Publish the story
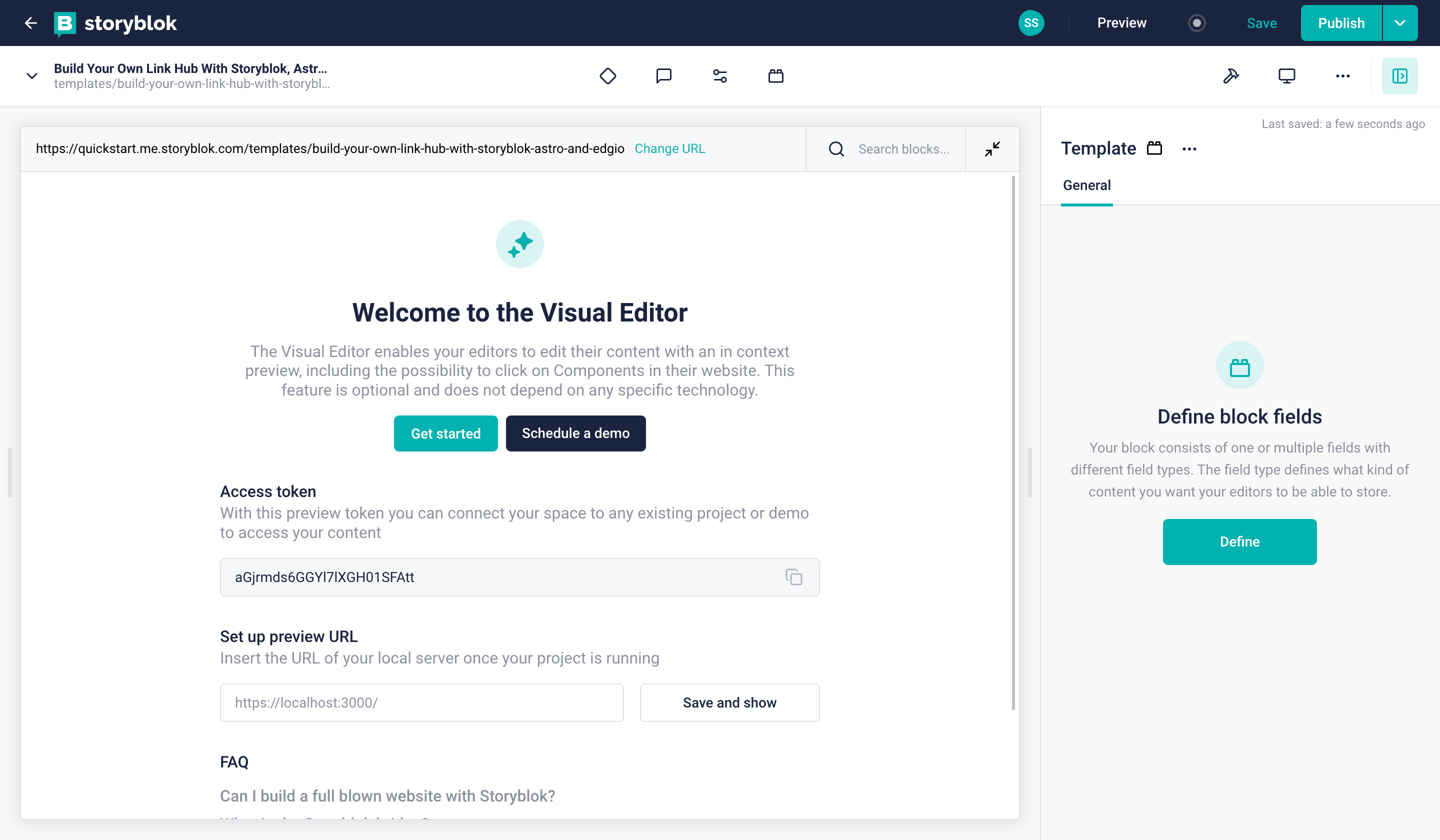 1340,23
